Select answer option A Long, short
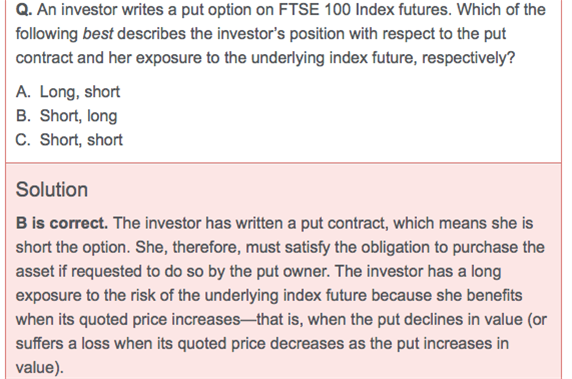The height and width of the screenshot is (379, 572). [68, 92]
